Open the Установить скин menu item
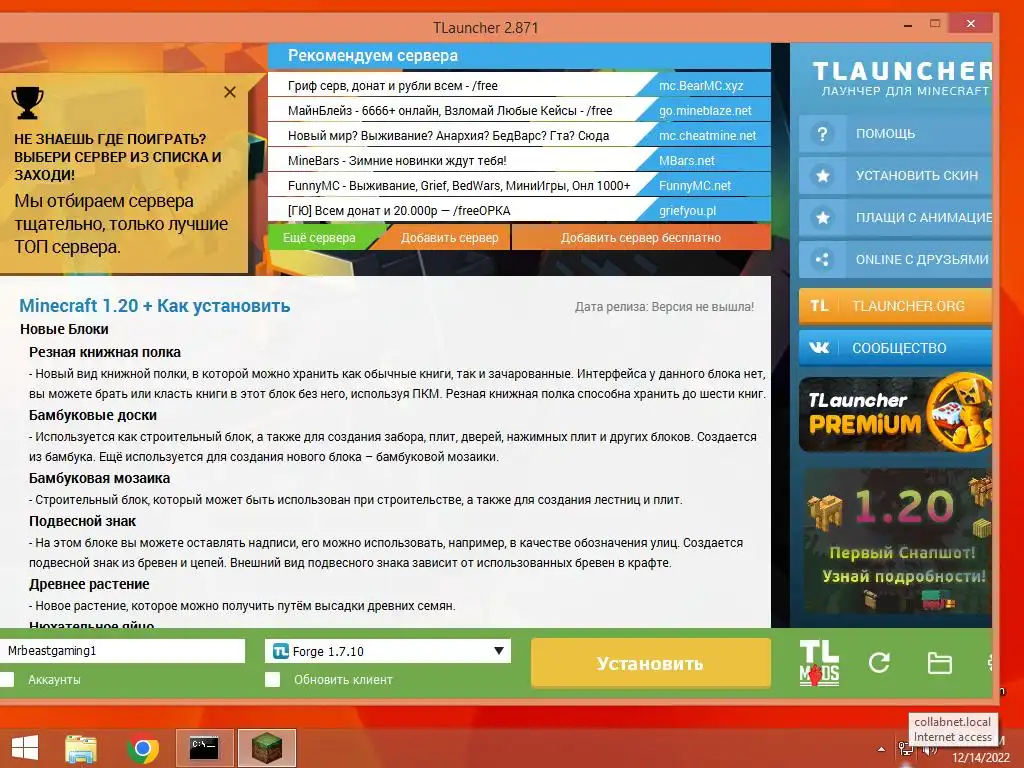 point(895,176)
